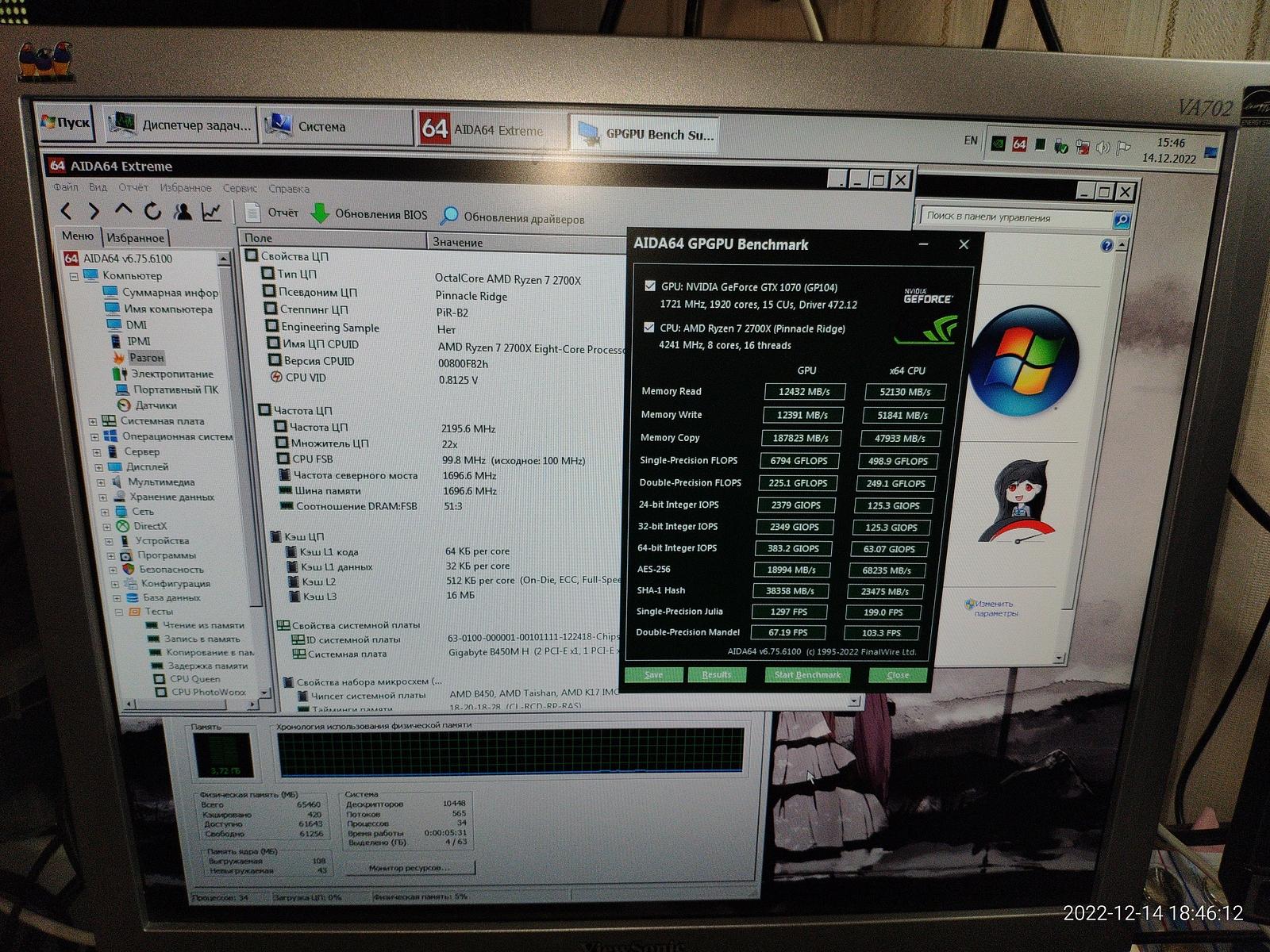
Task: Click Start Benchmark button
Action: [x=807, y=674]
